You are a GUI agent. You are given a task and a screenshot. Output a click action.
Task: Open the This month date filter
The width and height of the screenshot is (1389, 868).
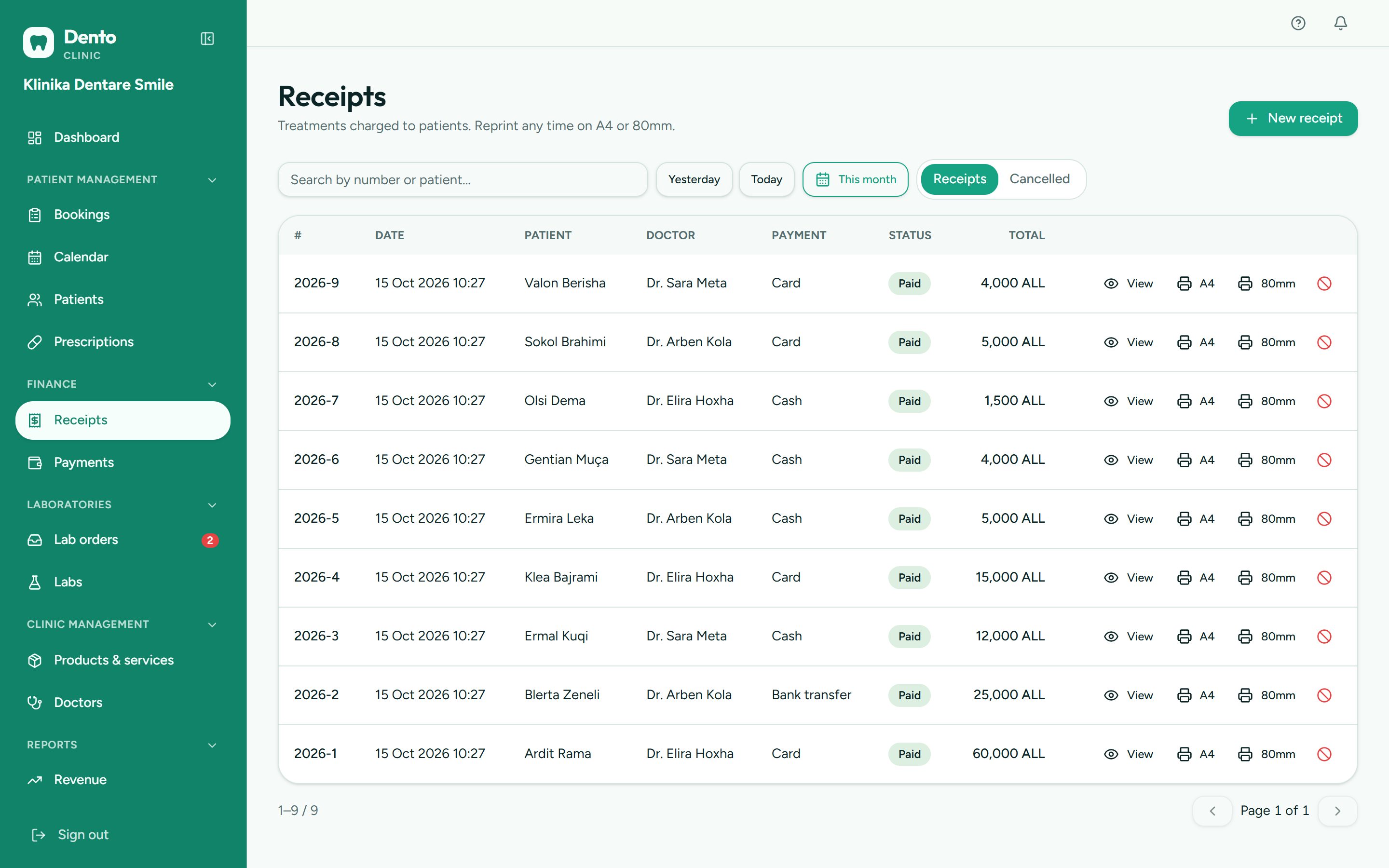855,180
